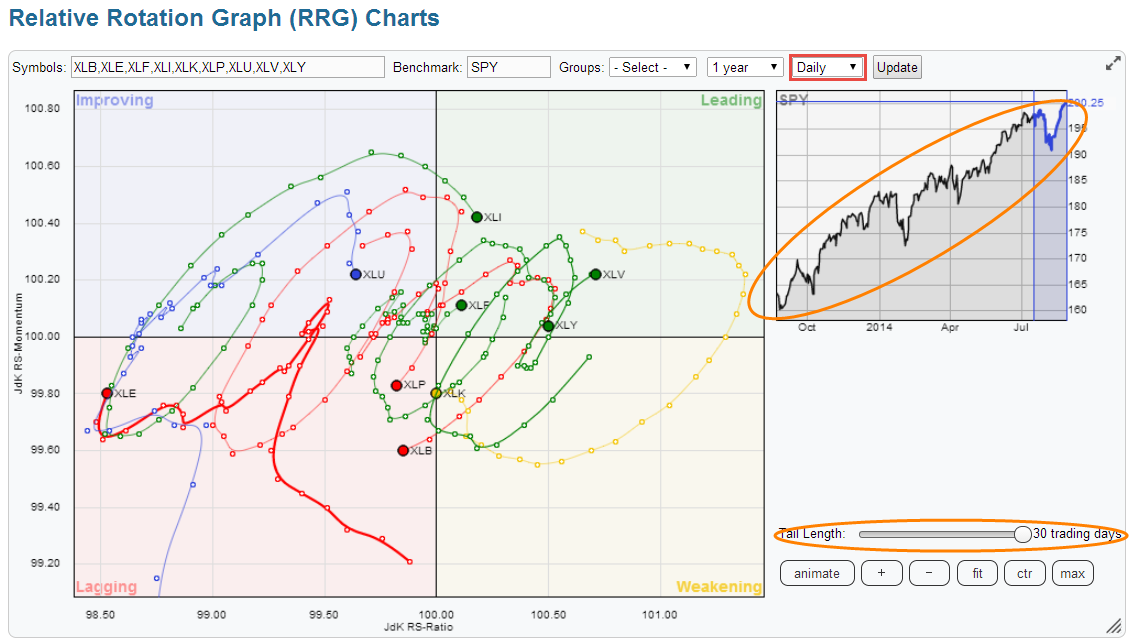
Task: Select the XLV green marker dot
Action: pos(596,274)
